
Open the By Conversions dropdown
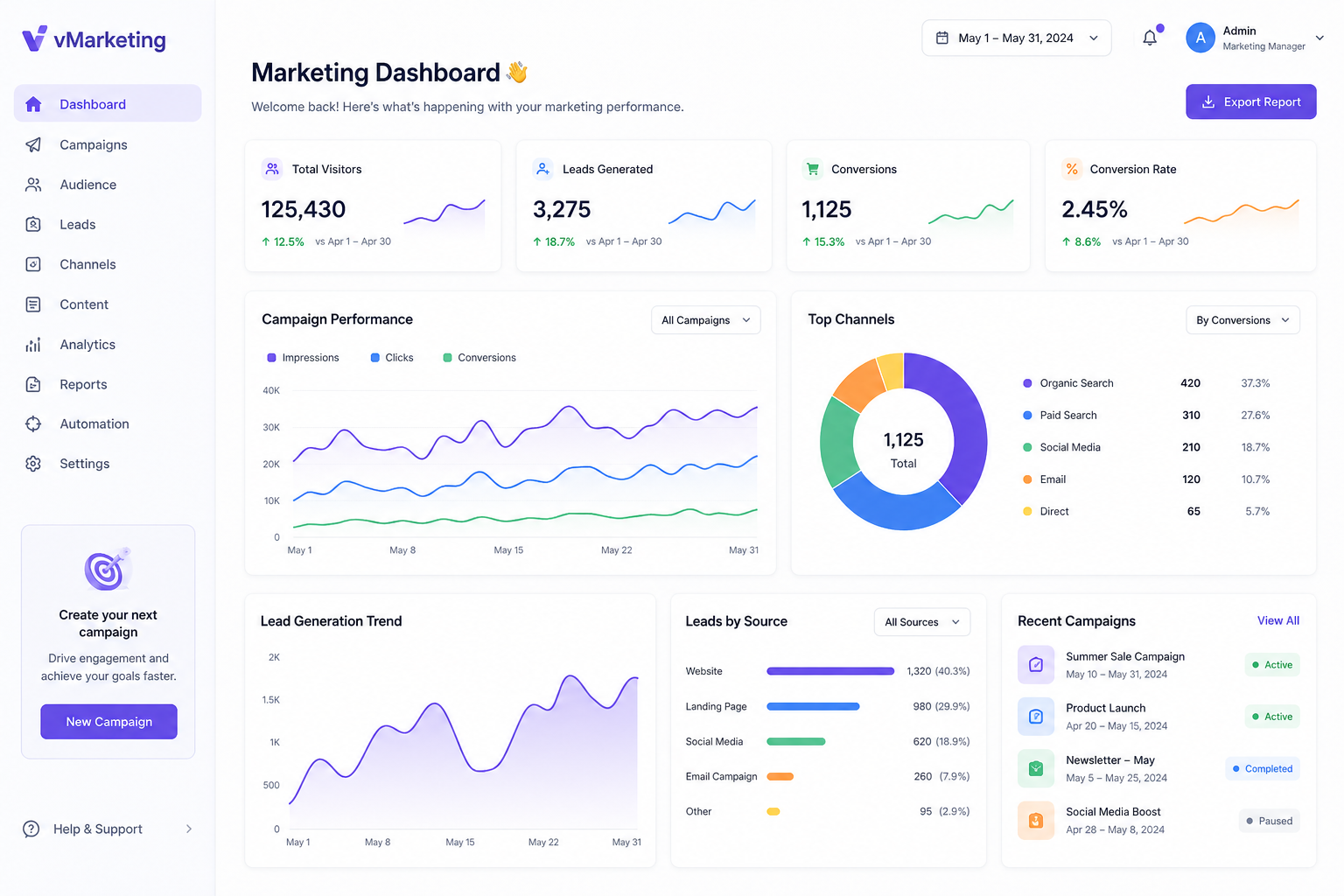[1242, 320]
